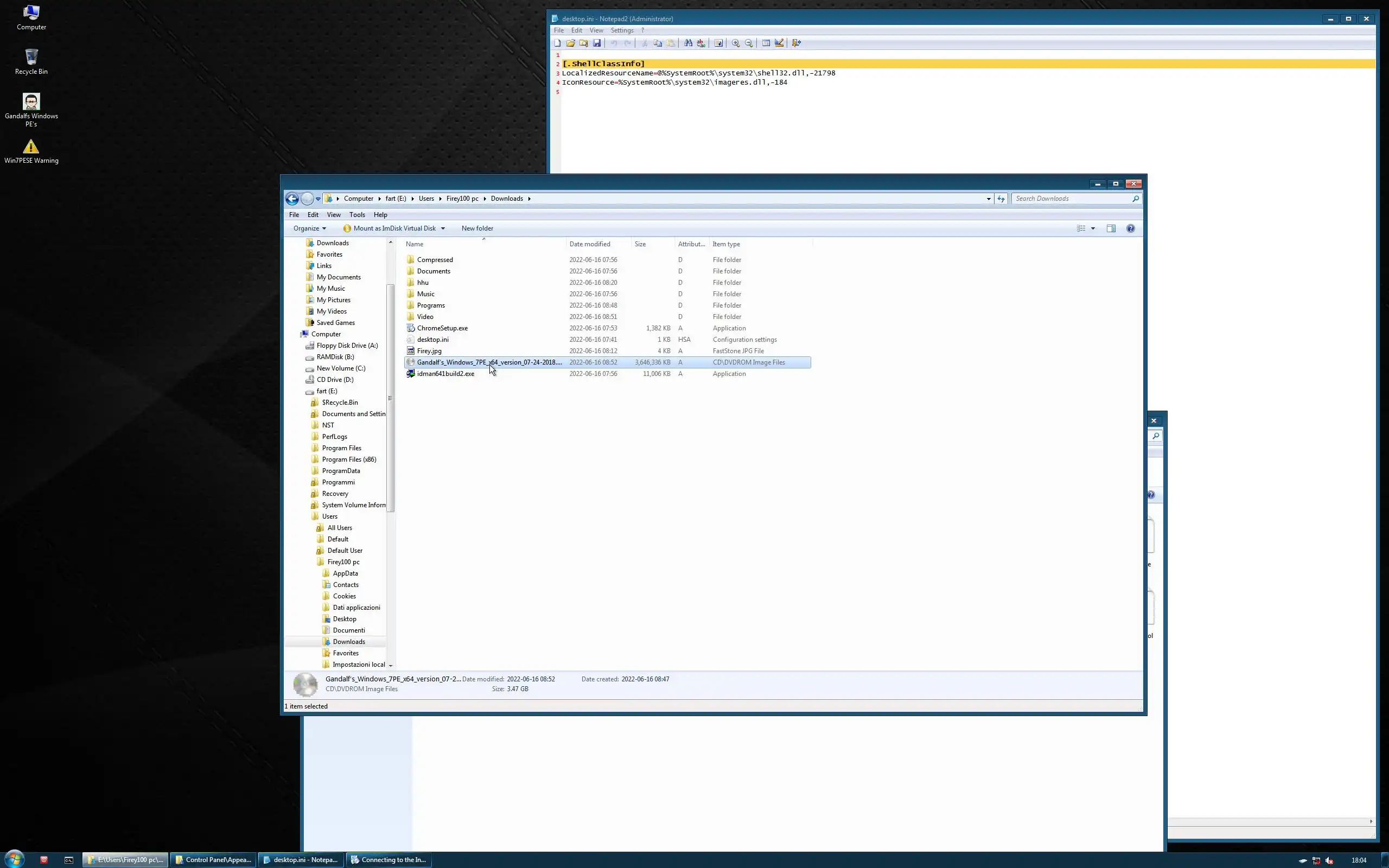
Task: Toggle Word Wrap icon in Notepad2 toolbar
Action: click(x=718, y=43)
